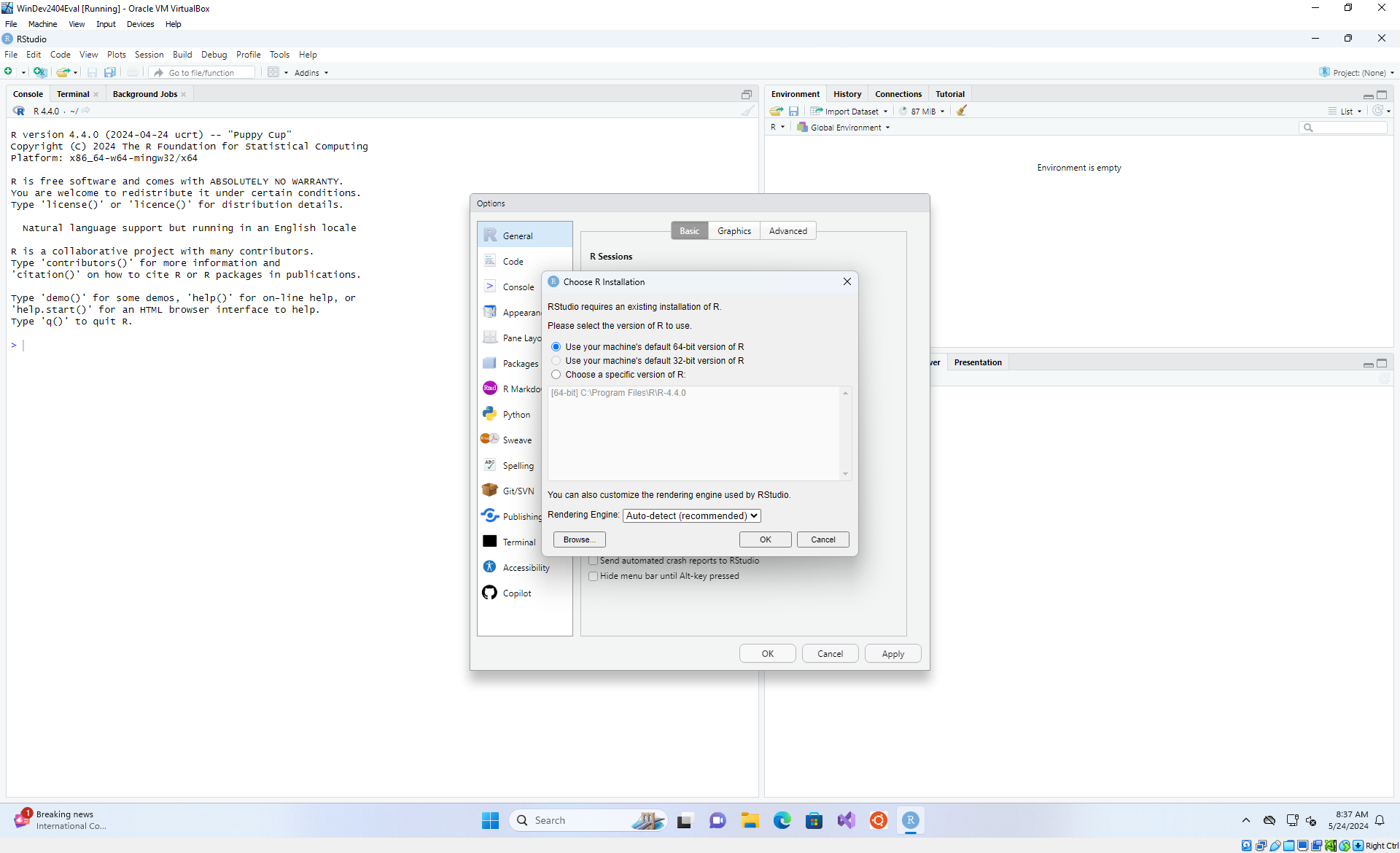The width and height of the screenshot is (1400, 853).
Task: Click Cancel in Choose R Installation dialog
Action: click(823, 540)
